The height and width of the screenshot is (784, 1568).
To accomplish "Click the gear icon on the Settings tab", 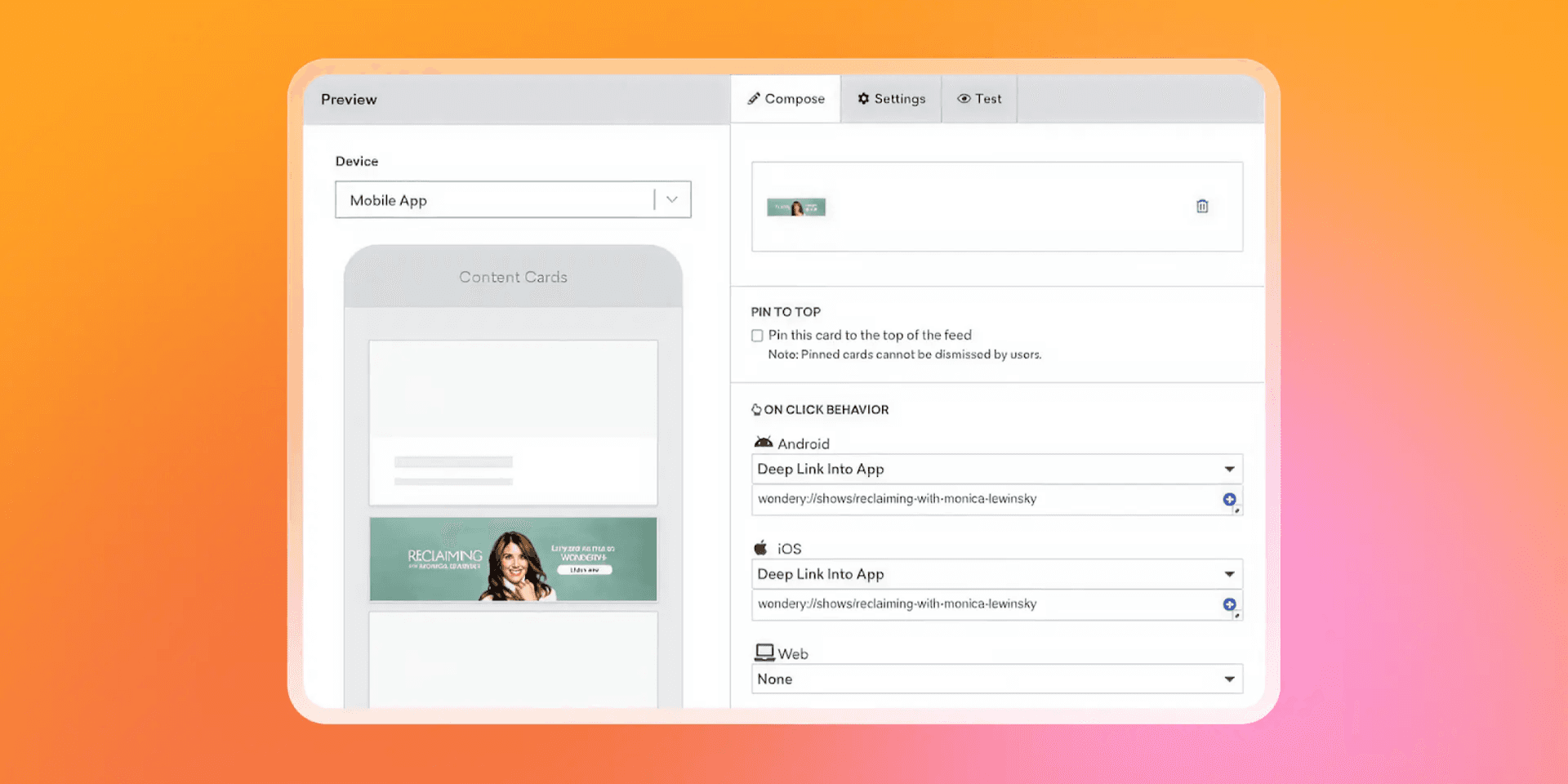I will (864, 98).
